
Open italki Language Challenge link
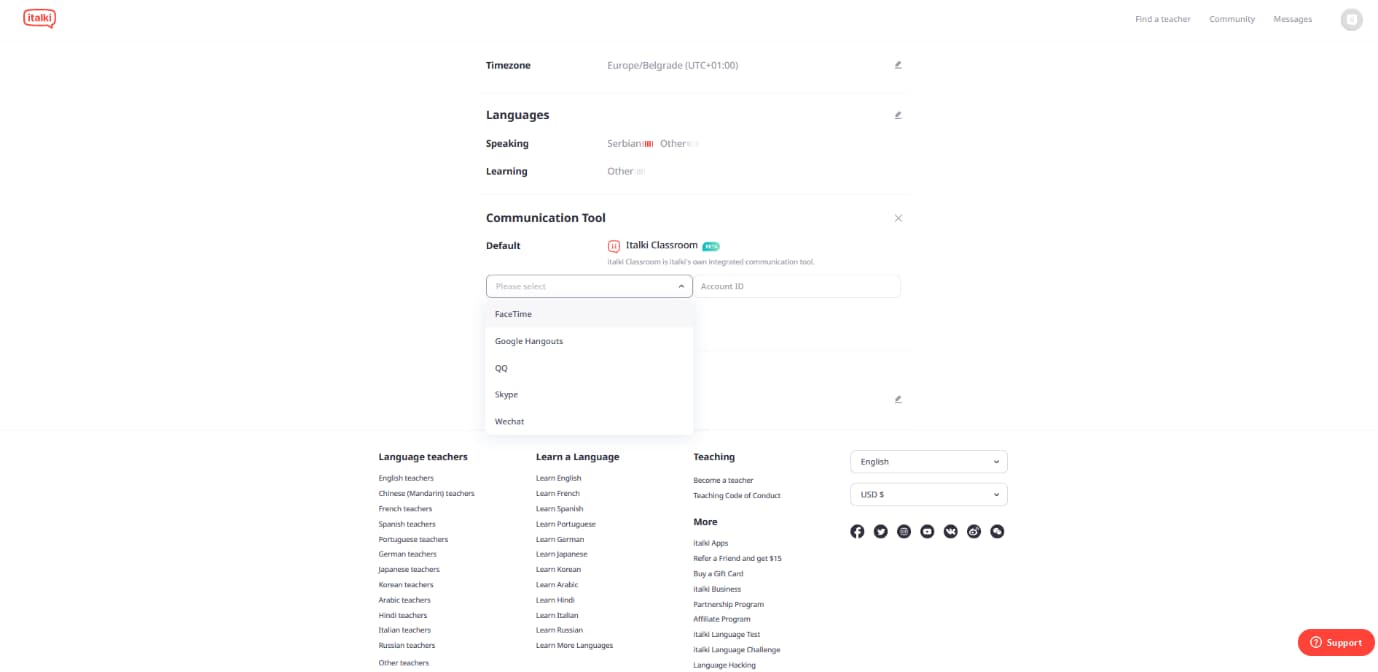(736, 650)
